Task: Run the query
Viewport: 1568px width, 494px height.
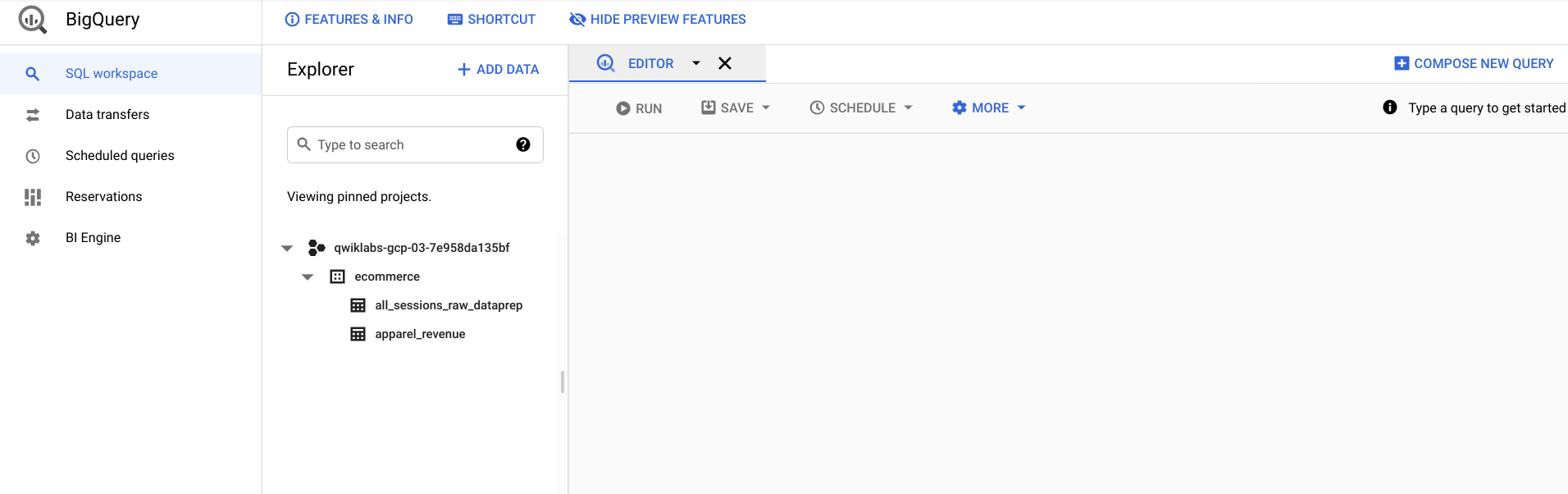Action: [639, 107]
